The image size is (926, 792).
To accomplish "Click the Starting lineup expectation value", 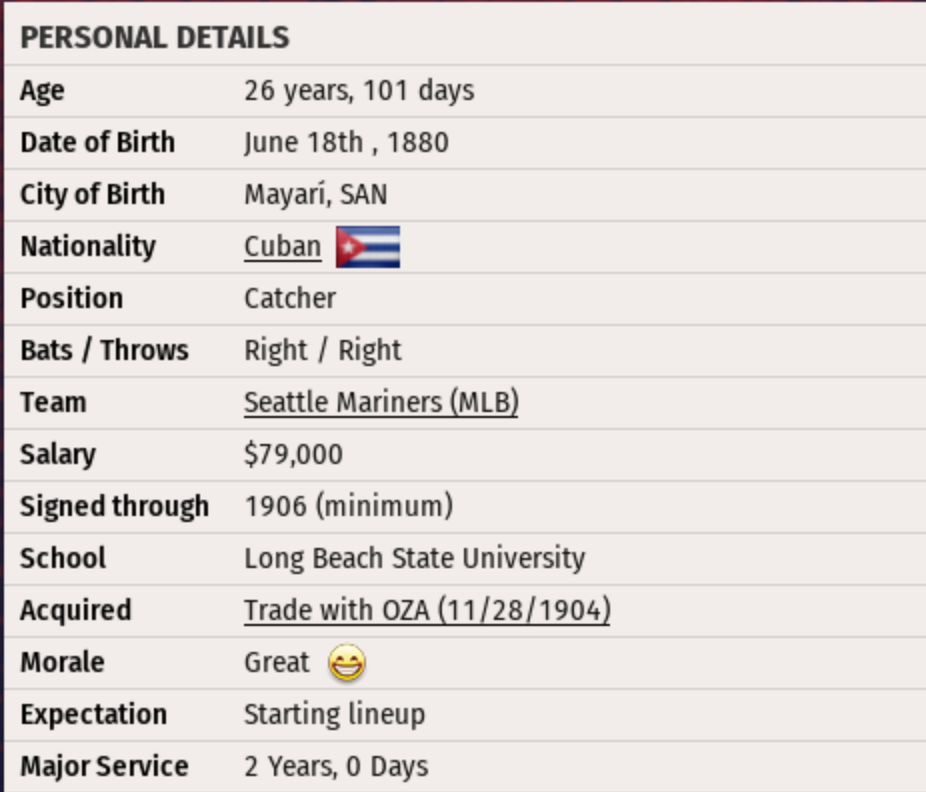I will pyautogui.click(x=334, y=715).
